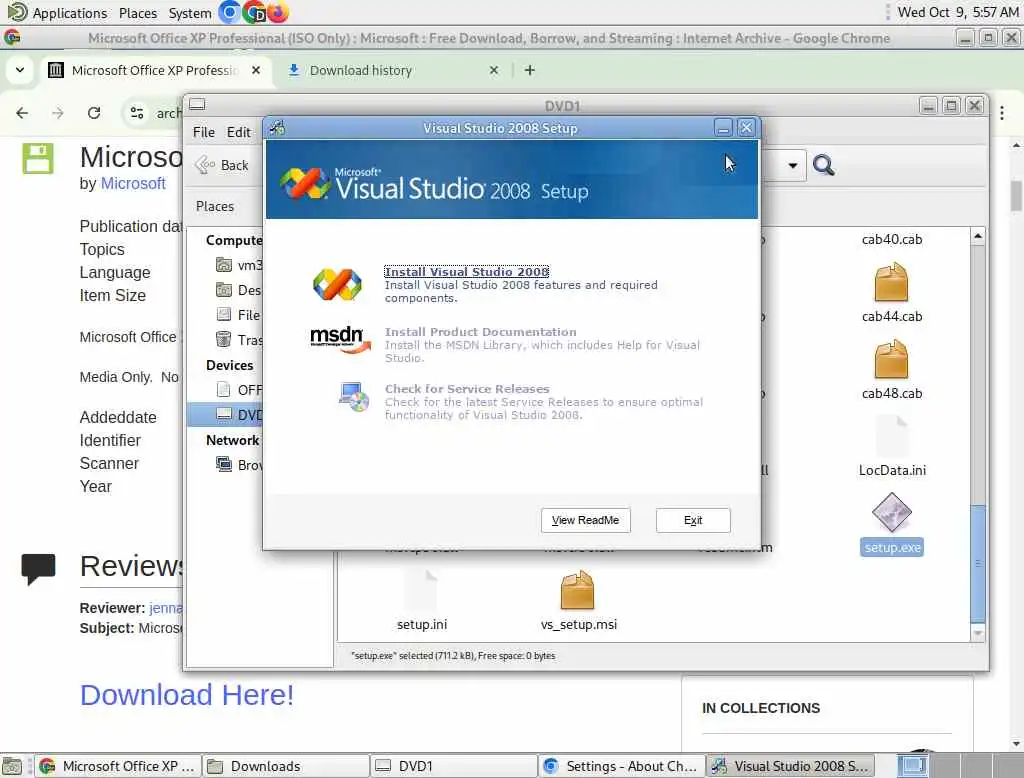Click the Check for Service Releases disc icon
This screenshot has width=1024, height=778.
tap(353, 397)
